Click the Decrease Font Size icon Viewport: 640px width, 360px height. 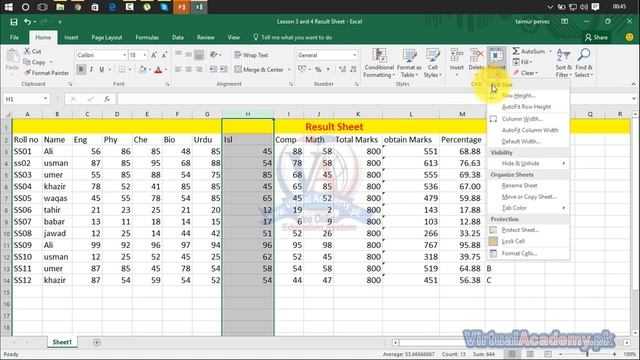pos(164,55)
